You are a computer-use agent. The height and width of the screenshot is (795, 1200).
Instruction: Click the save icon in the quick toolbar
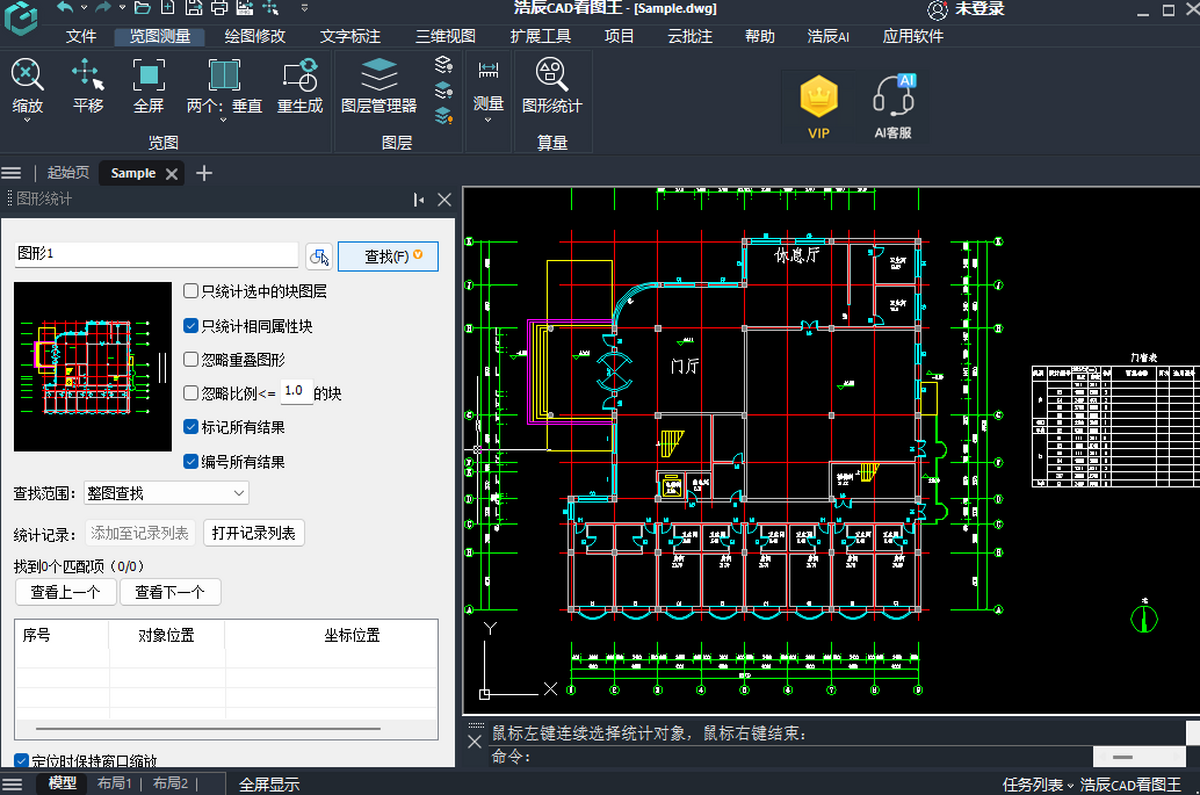(194, 7)
